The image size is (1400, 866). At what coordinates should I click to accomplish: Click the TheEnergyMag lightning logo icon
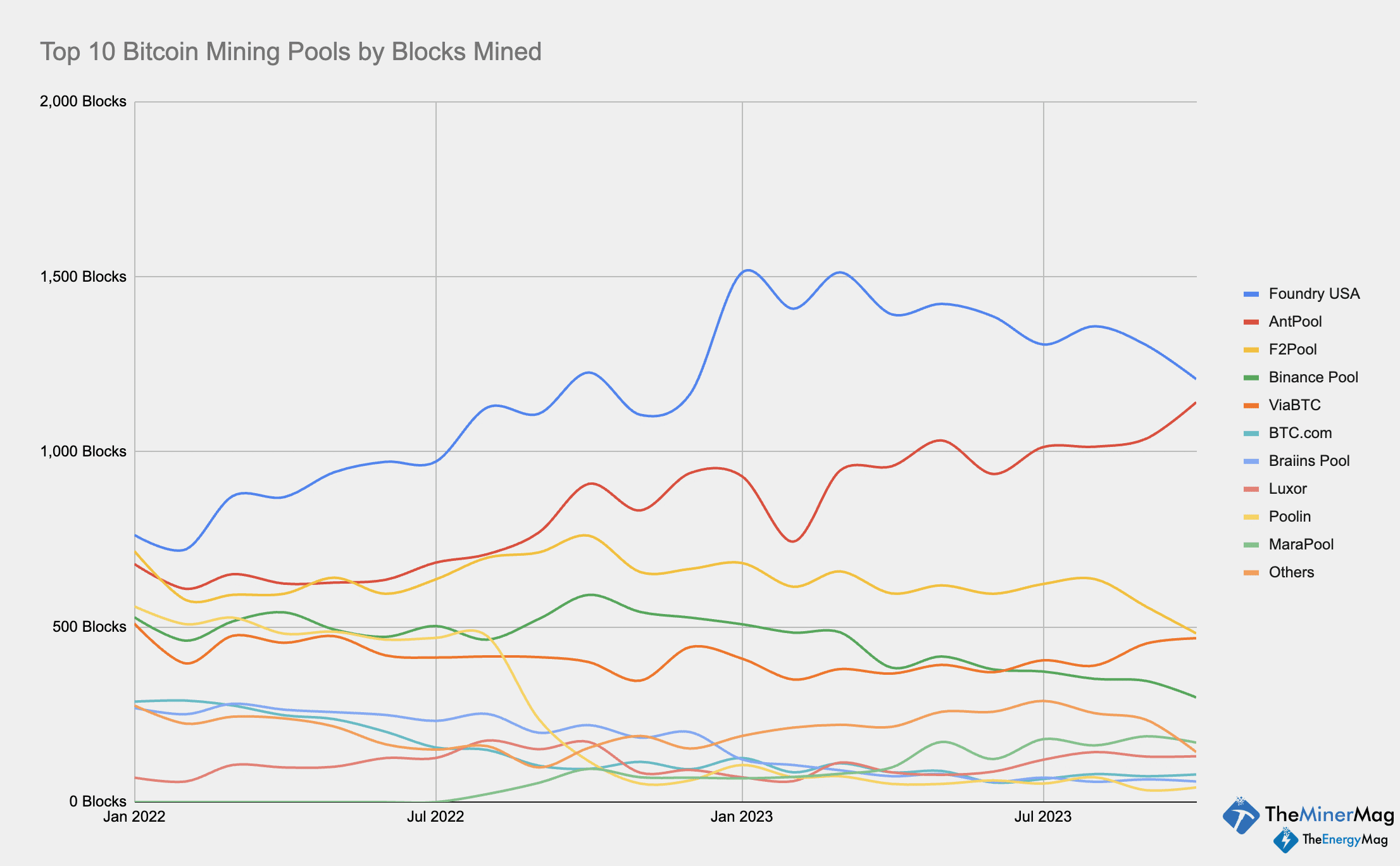(1285, 841)
